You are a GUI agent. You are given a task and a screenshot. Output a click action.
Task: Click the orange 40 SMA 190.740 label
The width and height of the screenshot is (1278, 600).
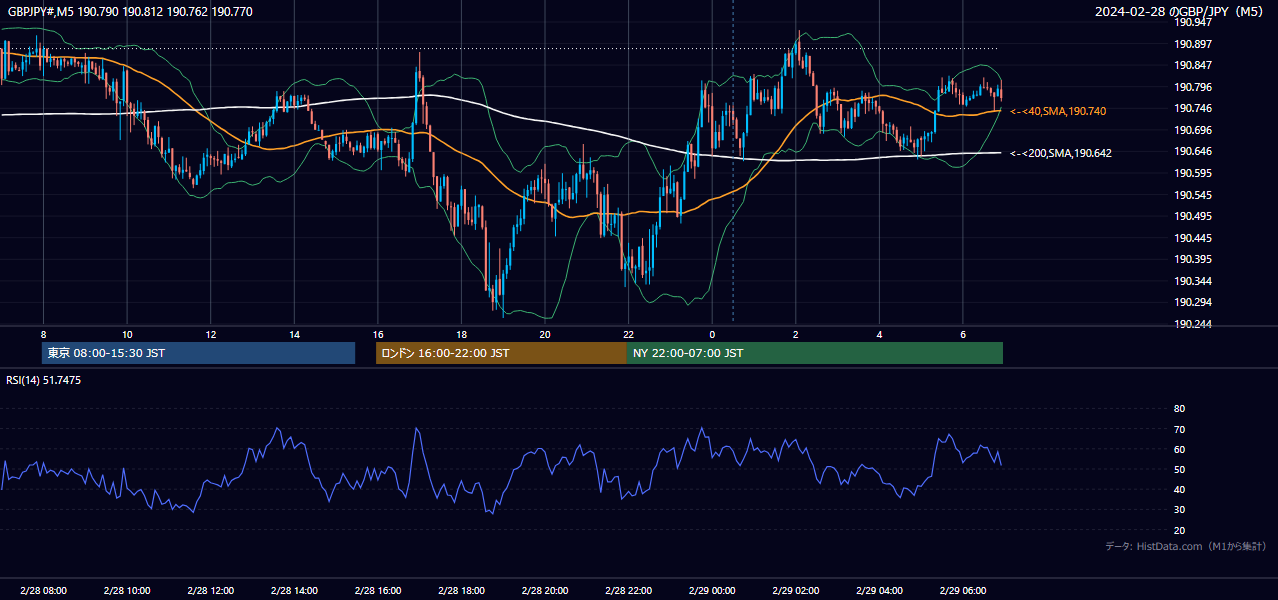(x=1059, y=111)
